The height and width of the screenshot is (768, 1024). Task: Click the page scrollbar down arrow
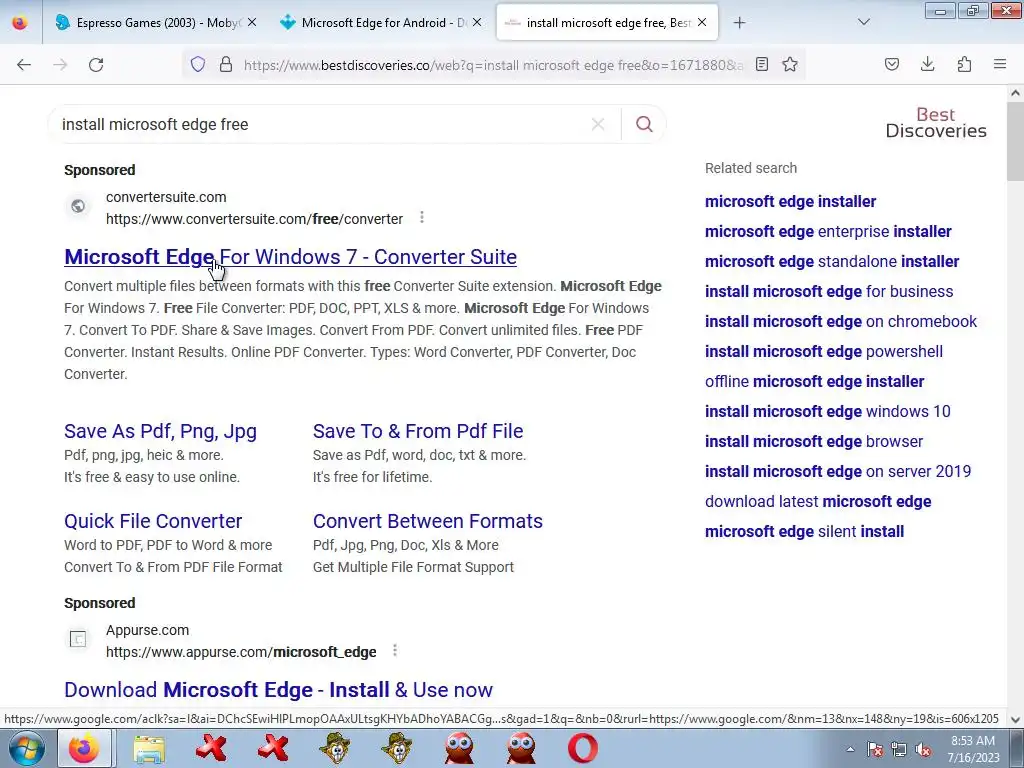(x=1015, y=719)
